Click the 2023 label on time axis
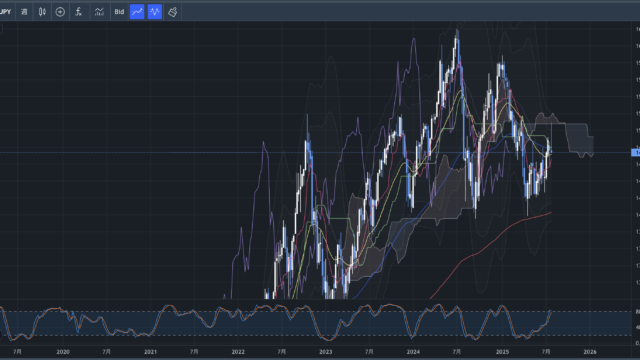Viewport: 640px width, 360px height. pos(325,352)
